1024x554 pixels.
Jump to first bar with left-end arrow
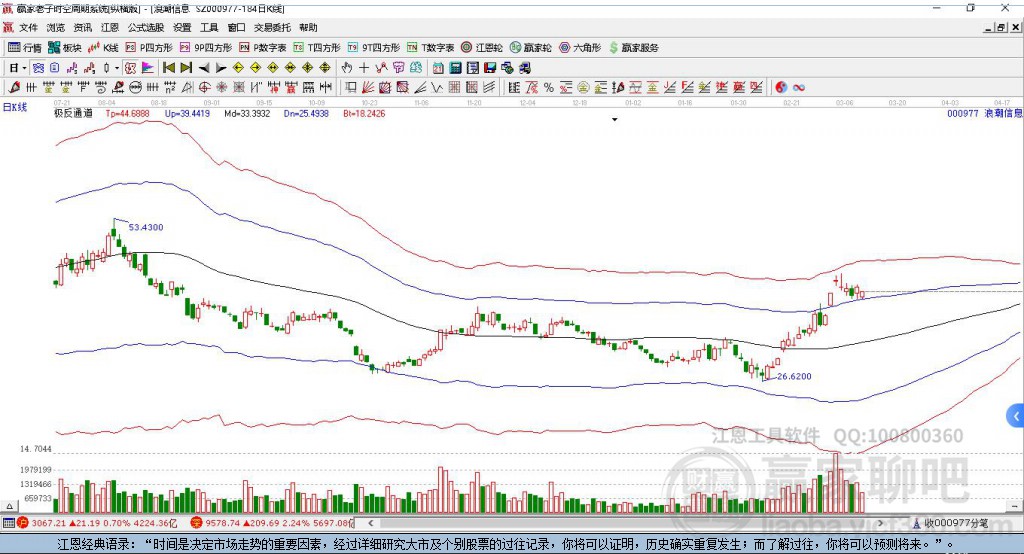click(168, 68)
